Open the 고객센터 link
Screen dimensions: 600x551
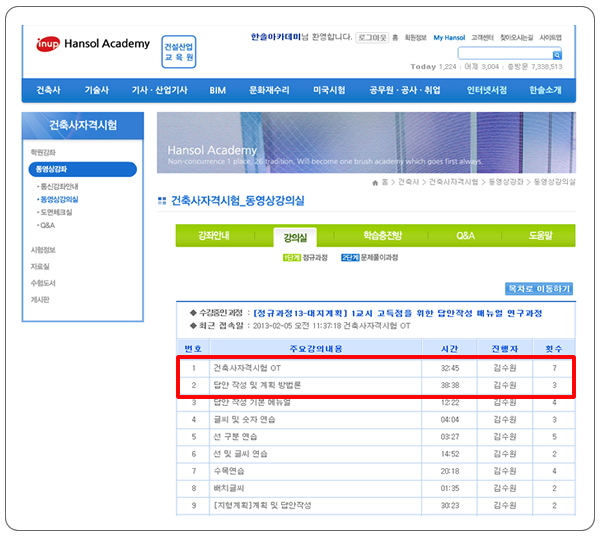pos(482,37)
